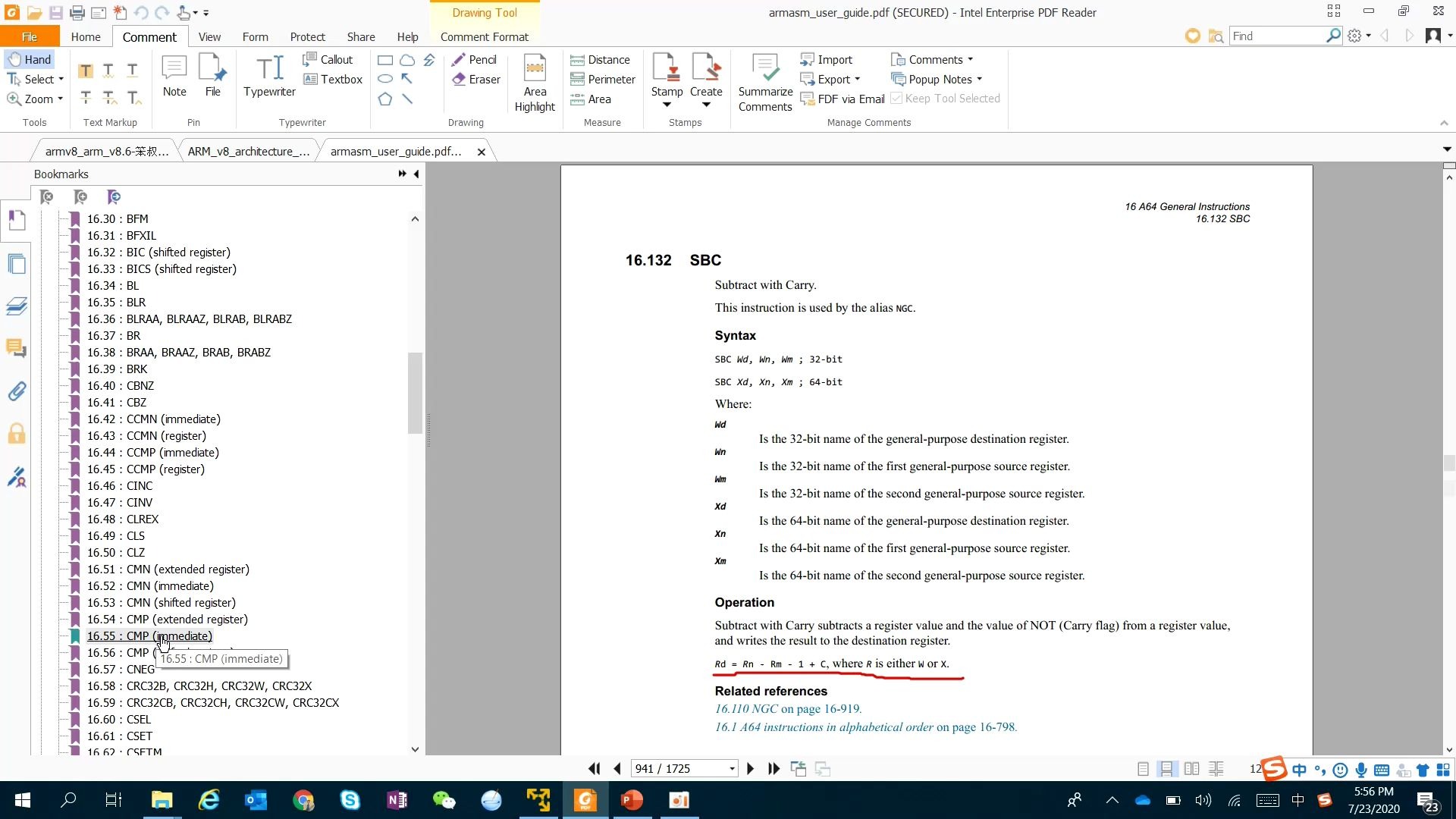Open the Summarize Comments tool

click(x=765, y=83)
